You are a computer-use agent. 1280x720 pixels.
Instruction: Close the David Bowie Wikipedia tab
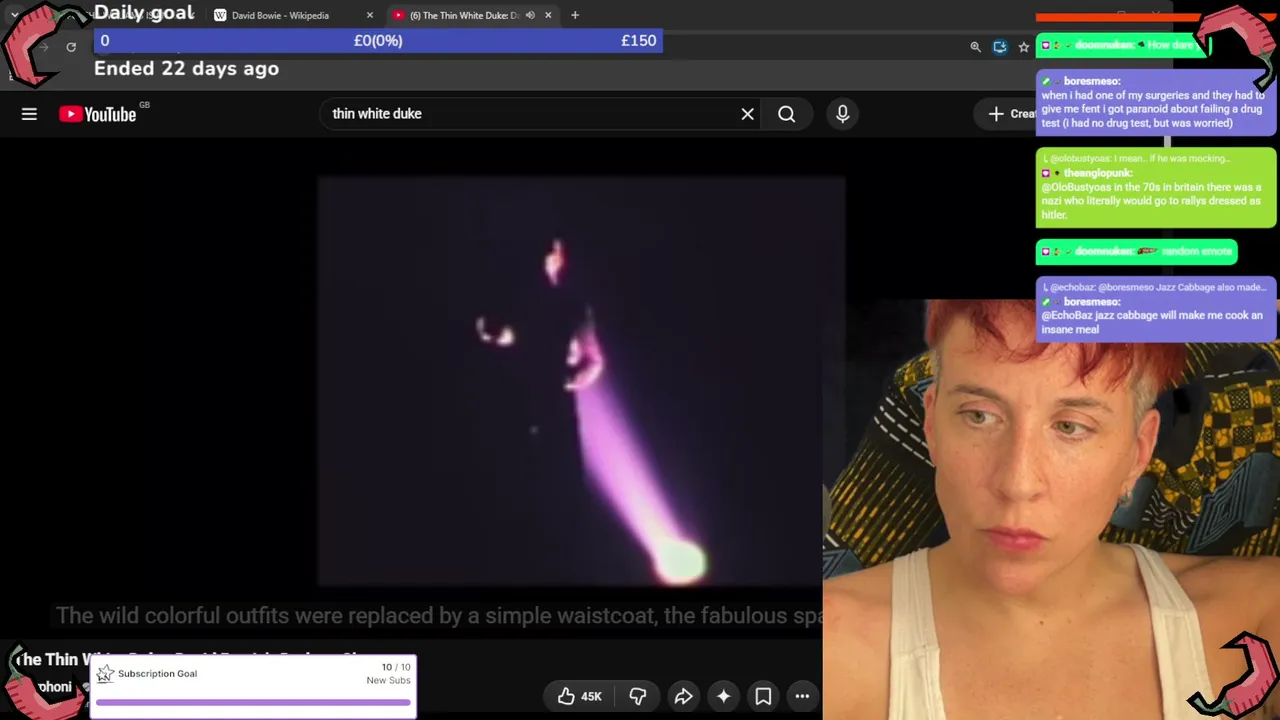point(370,15)
